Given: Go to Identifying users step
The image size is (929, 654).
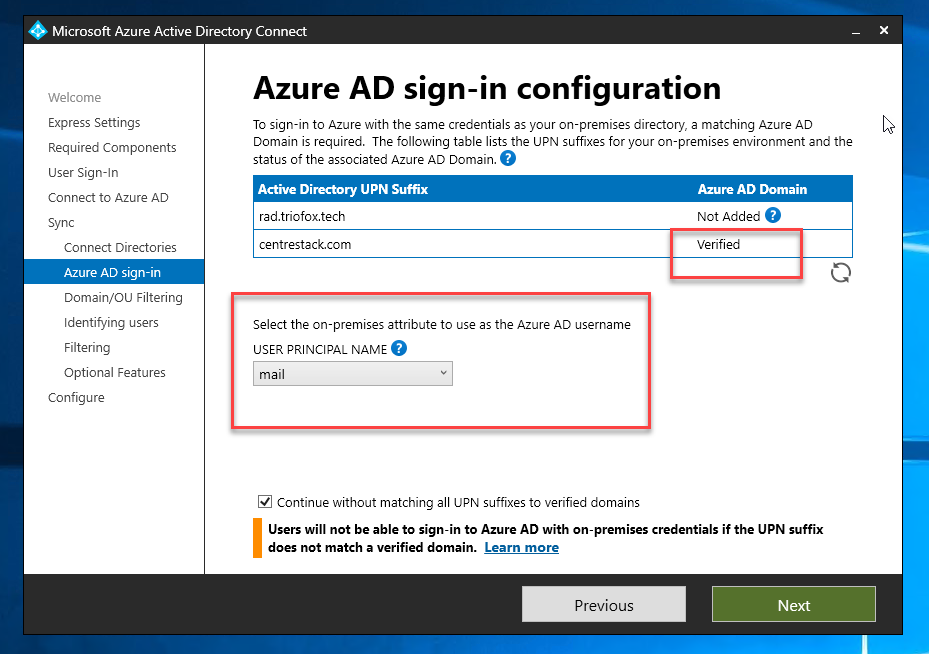Looking at the screenshot, I should click(111, 322).
